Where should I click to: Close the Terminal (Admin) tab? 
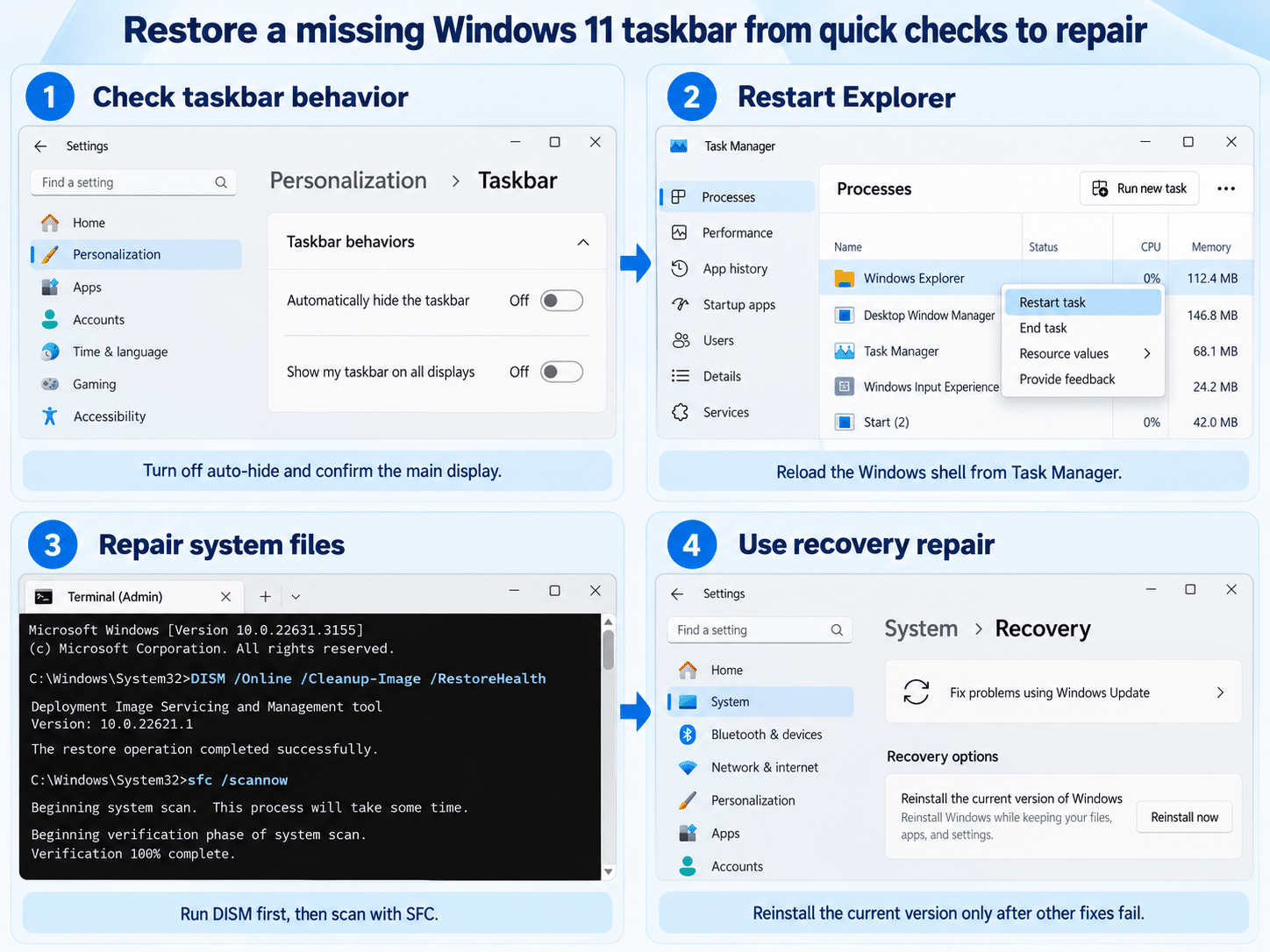pos(225,597)
